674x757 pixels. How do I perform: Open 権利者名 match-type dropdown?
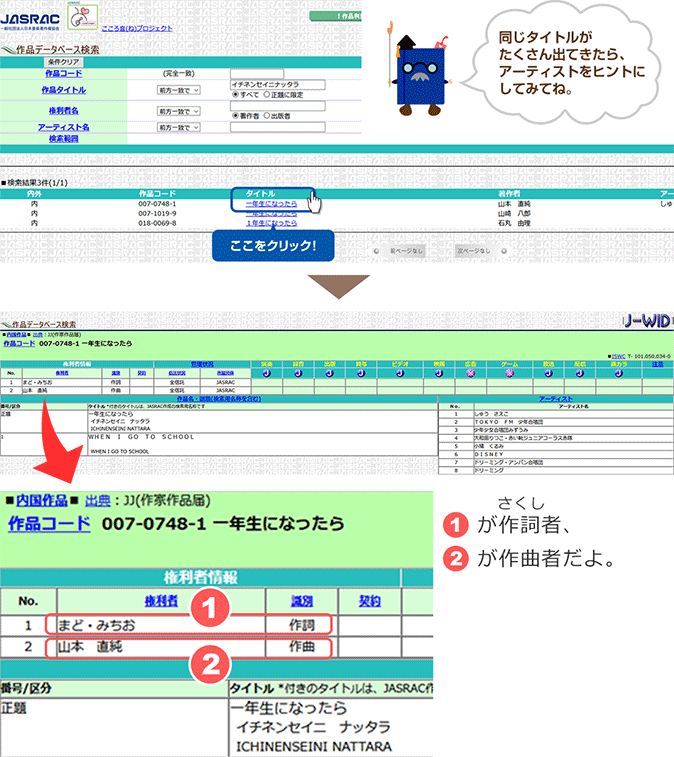178,111
